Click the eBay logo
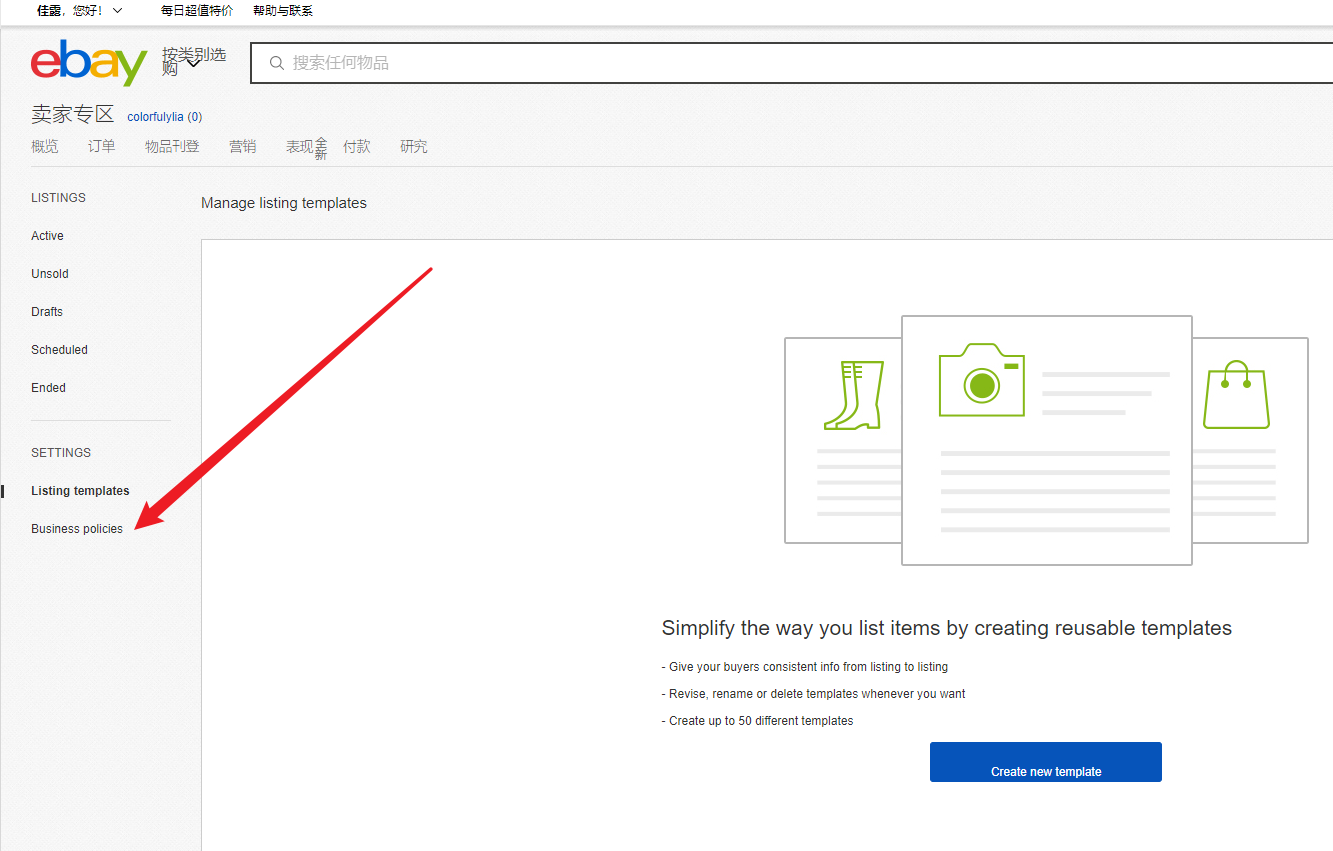This screenshot has height=851, width=1333. [x=89, y=62]
